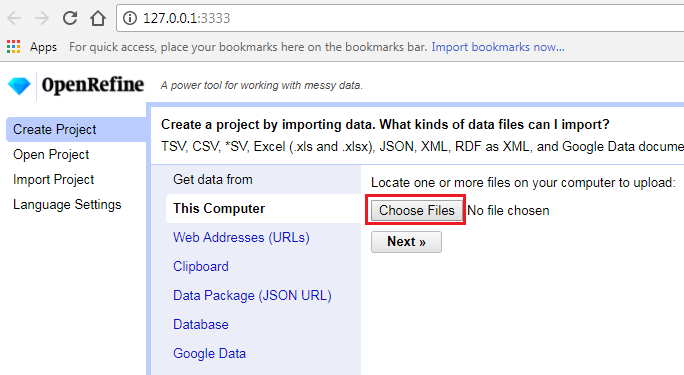Click the OpenRefine title text
This screenshot has height=375, width=684.
tap(92, 85)
